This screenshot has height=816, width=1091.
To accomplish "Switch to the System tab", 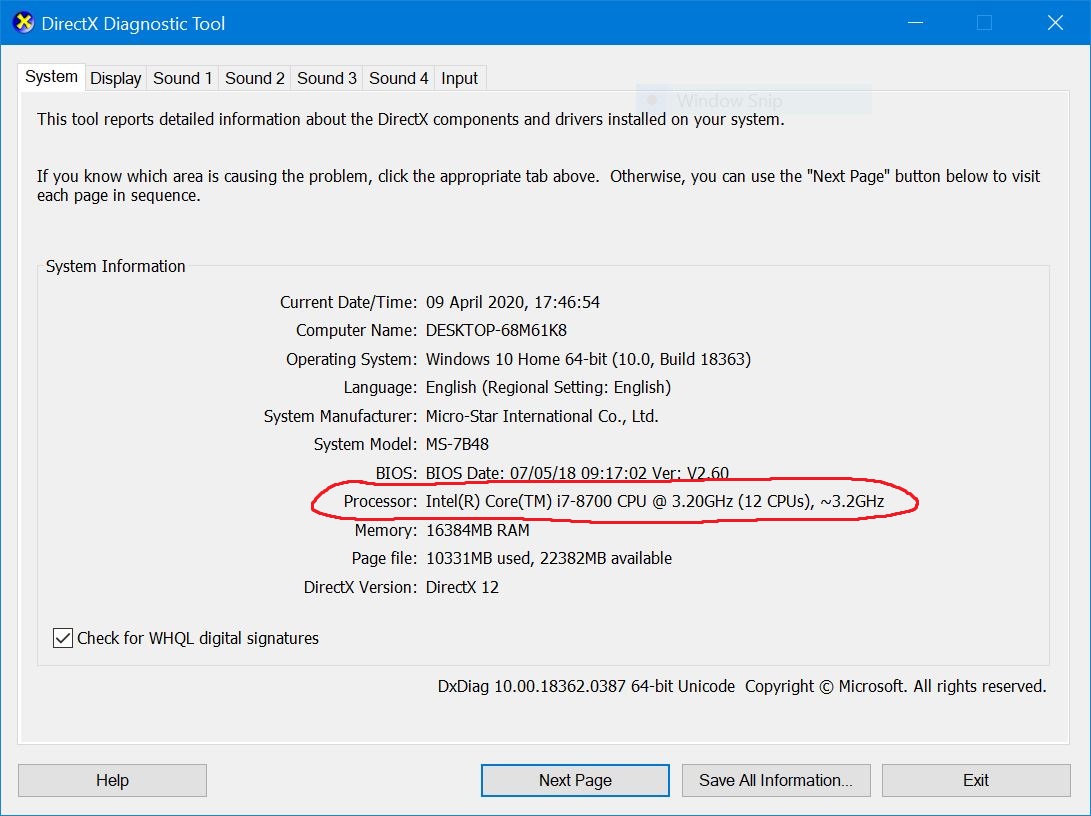I will click(x=51, y=77).
